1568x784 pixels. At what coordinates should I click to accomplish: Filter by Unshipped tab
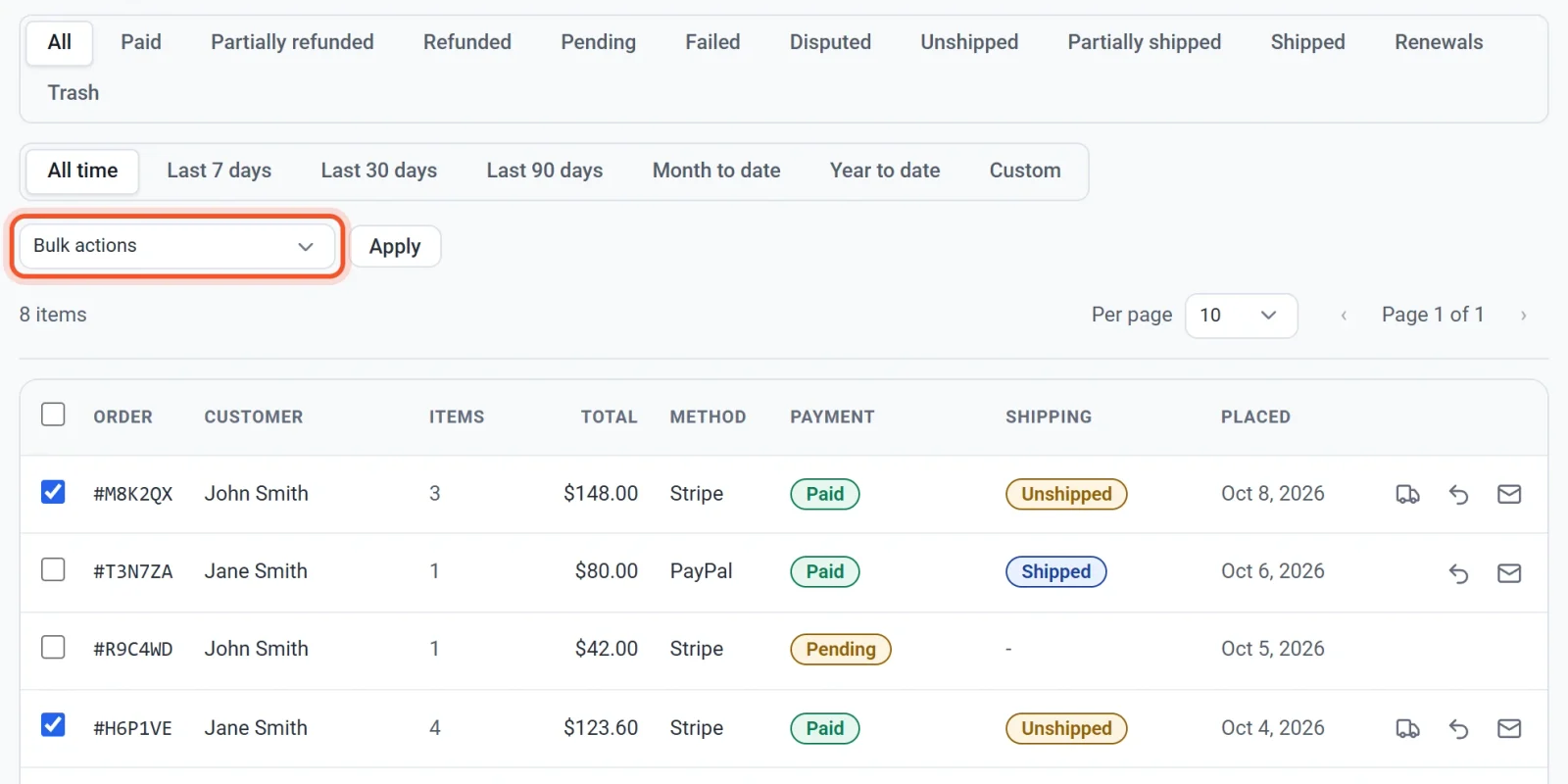pos(969,42)
